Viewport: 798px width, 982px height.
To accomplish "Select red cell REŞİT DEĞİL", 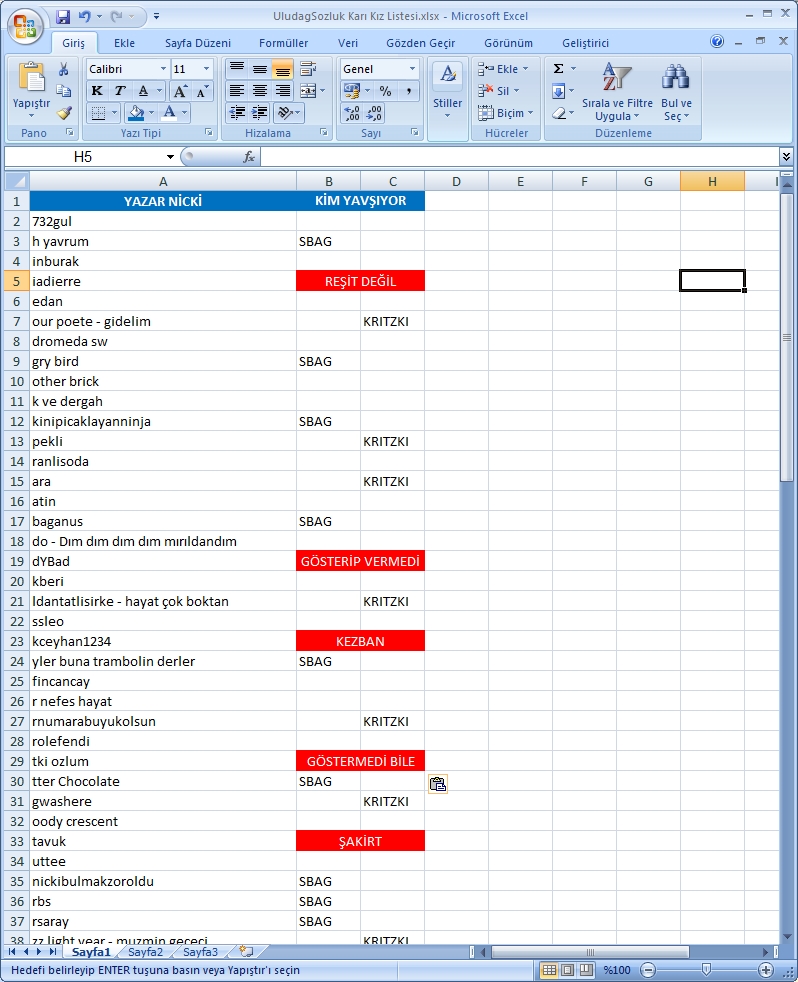I will pos(360,281).
